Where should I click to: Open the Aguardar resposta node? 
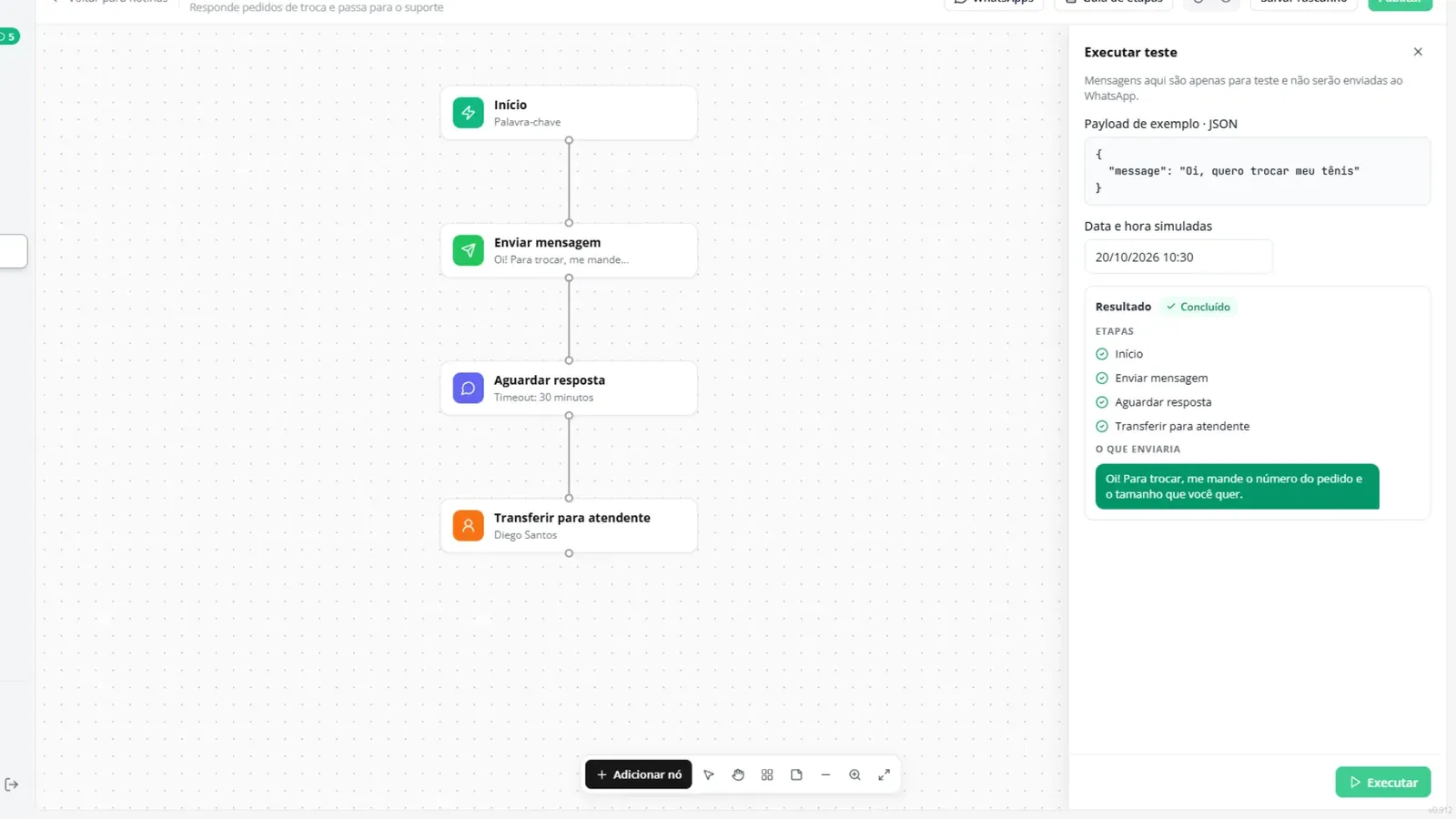click(x=569, y=388)
